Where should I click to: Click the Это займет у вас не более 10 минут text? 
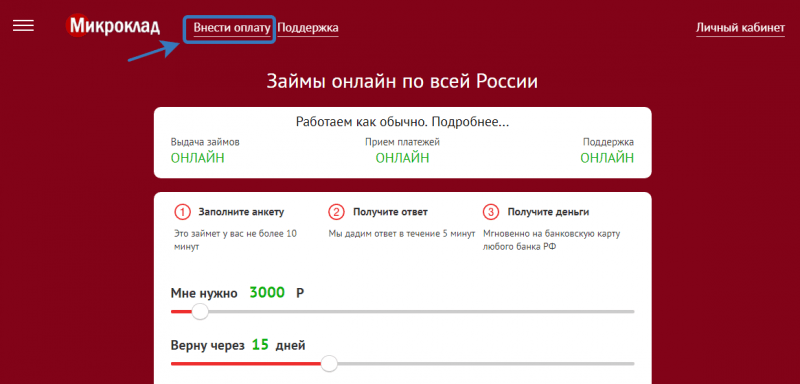pyautogui.click(x=235, y=241)
